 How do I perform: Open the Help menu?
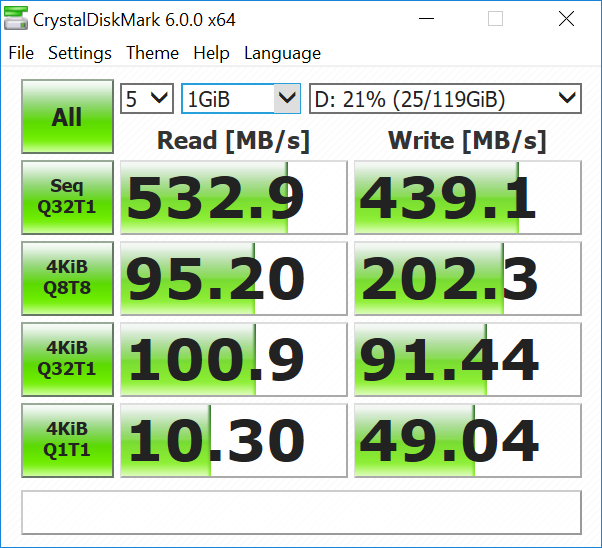(x=211, y=53)
